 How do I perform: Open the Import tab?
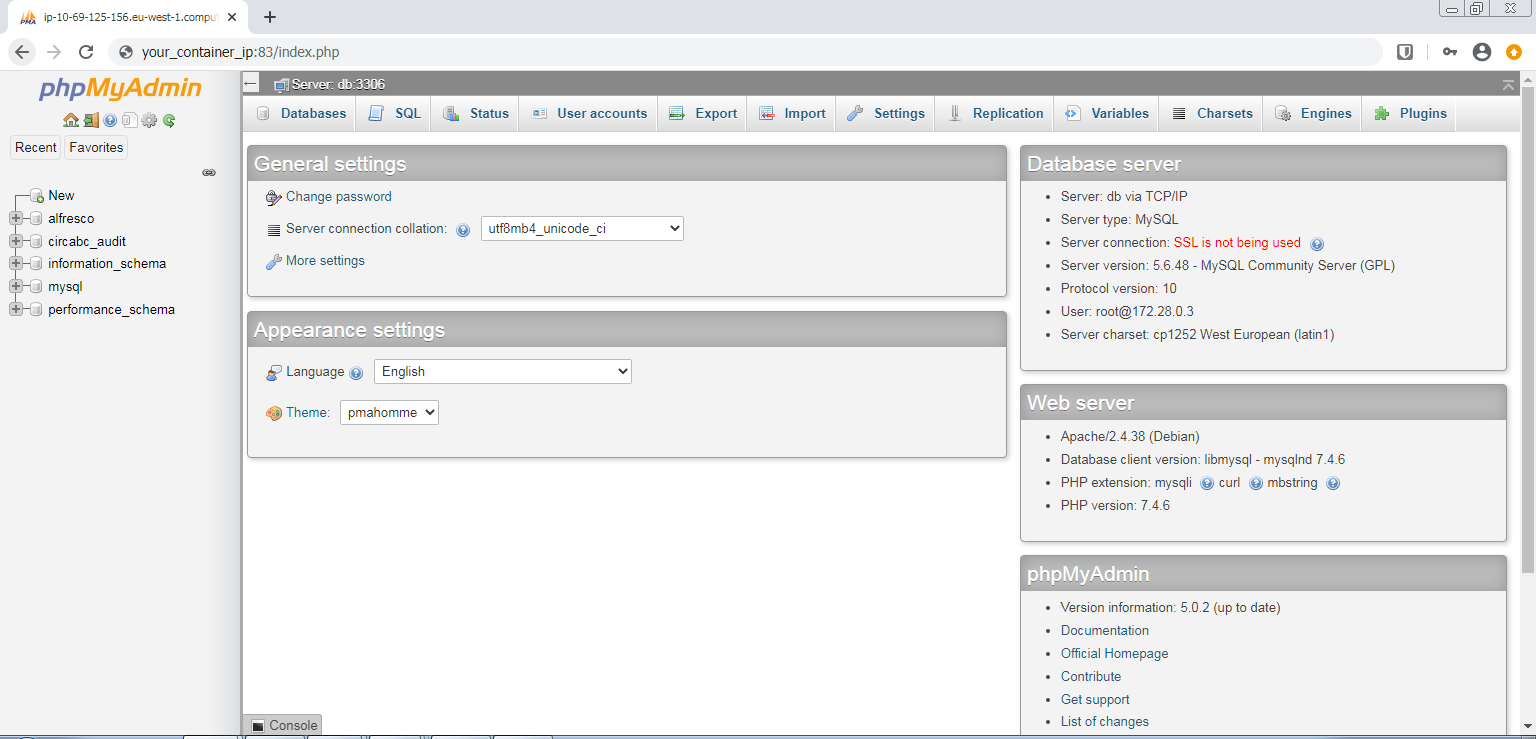pos(792,114)
